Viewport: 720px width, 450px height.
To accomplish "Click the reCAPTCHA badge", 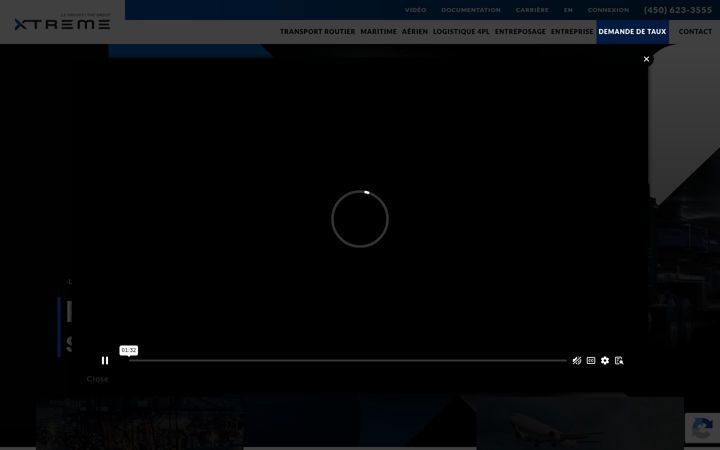I will 702,428.
